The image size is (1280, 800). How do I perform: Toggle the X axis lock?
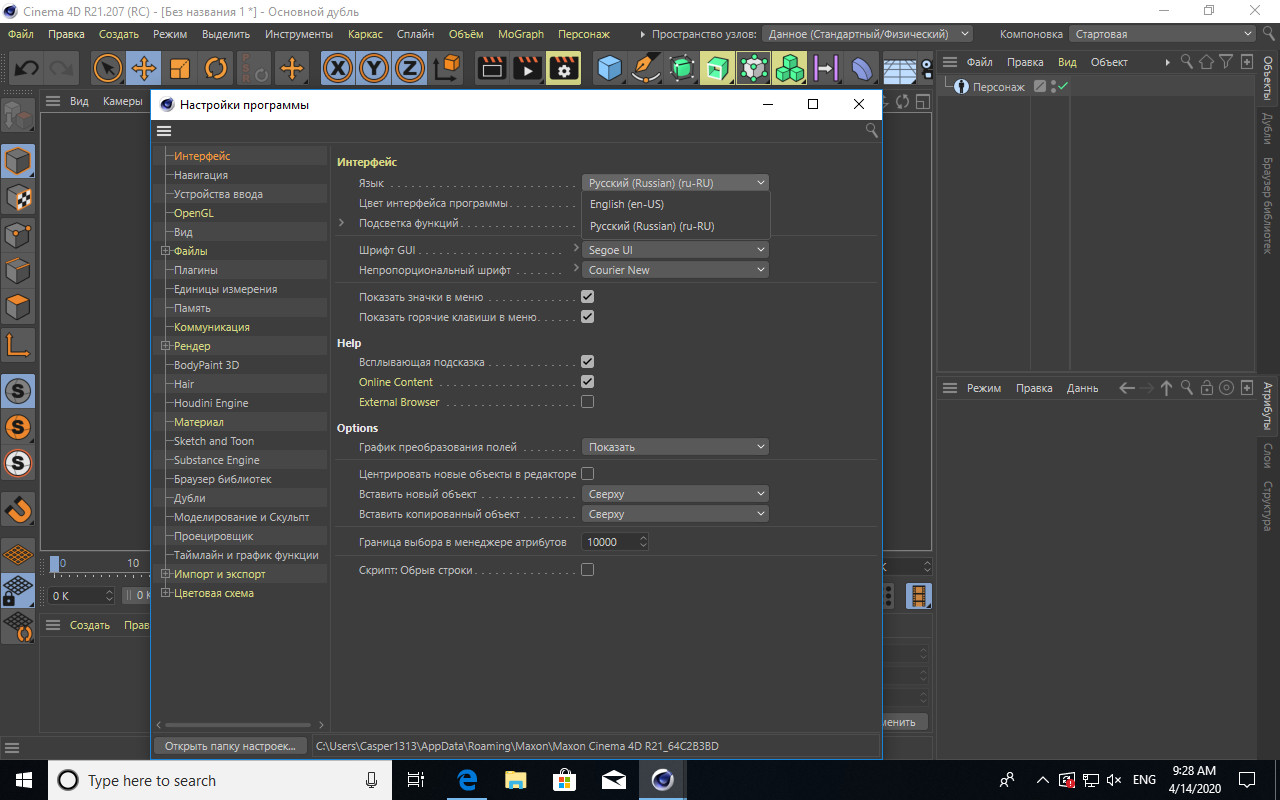[x=339, y=69]
